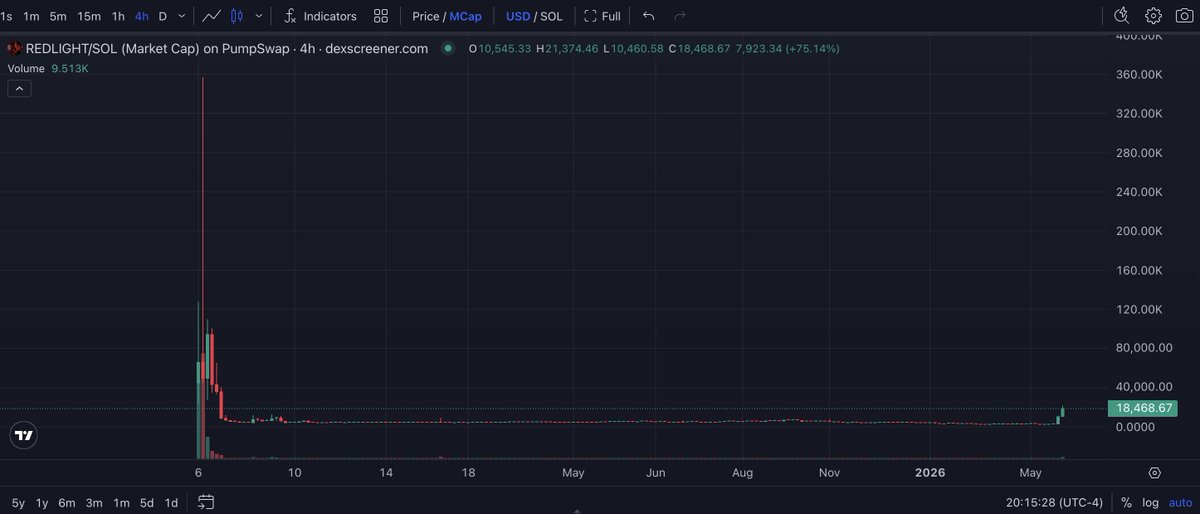Select the 1y date range
1200x514 pixels.
pos(42,503)
